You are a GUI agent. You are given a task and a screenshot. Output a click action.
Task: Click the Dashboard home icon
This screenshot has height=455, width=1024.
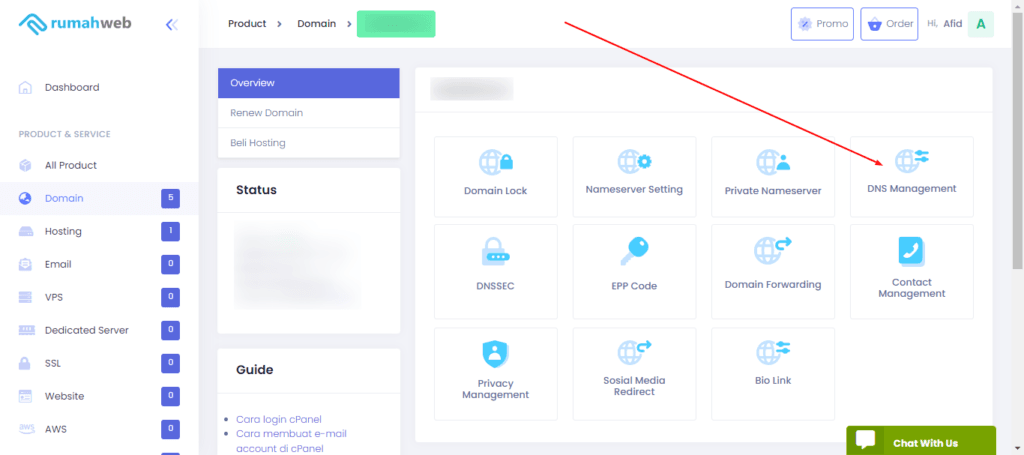point(25,87)
